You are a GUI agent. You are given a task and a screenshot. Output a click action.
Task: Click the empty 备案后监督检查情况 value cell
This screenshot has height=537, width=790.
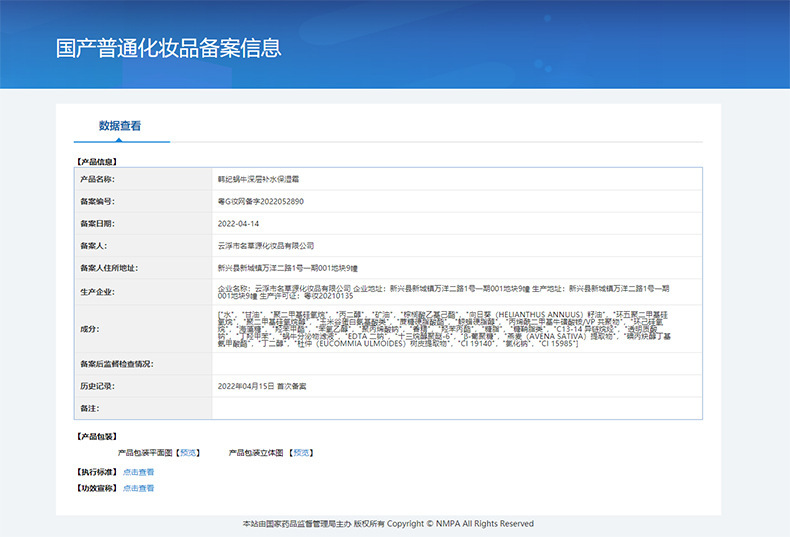[456, 364]
